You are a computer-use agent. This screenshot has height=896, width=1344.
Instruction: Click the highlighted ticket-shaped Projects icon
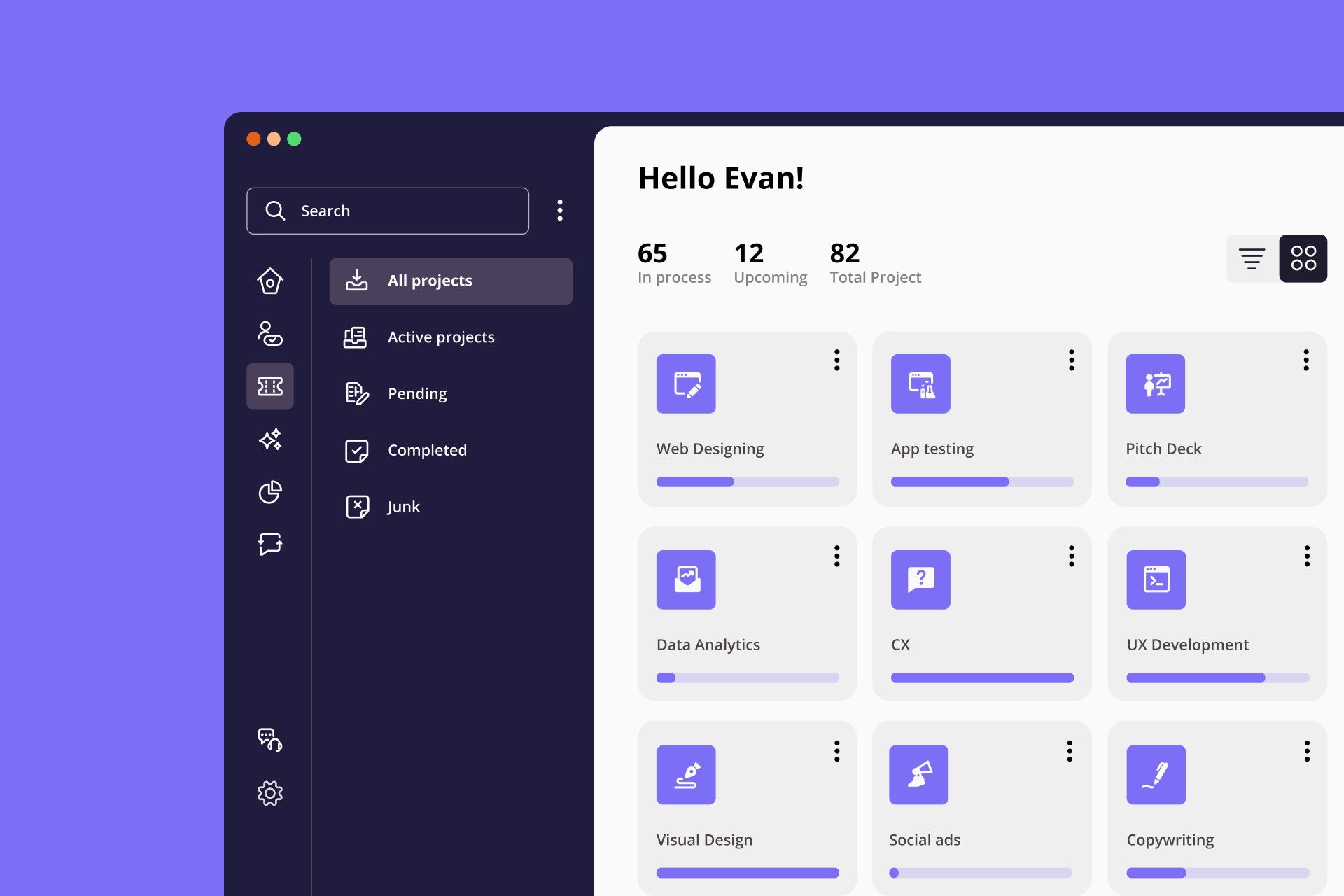[x=270, y=386]
